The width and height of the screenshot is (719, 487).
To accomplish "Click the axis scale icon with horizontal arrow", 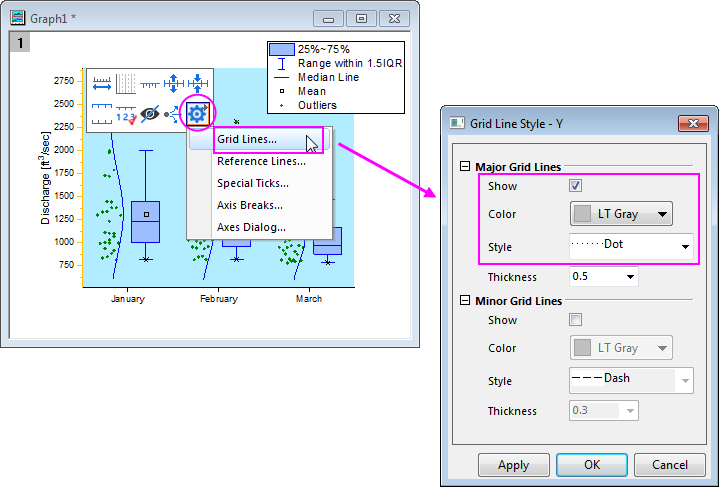I will click(102, 84).
